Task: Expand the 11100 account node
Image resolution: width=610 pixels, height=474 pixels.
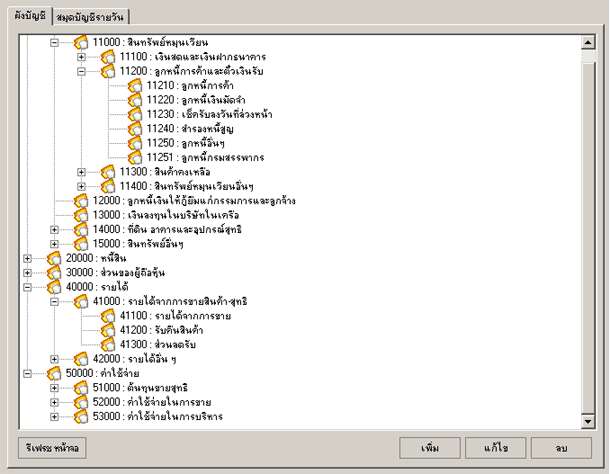Action: [82, 57]
